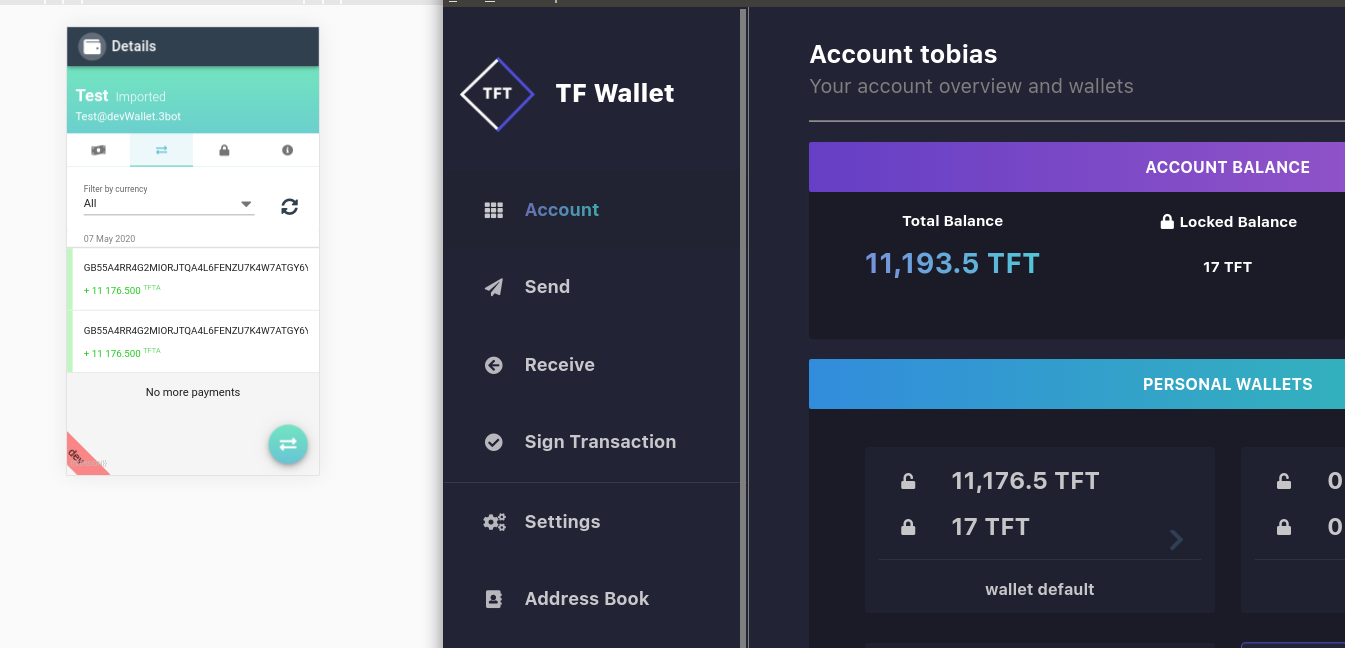The height and width of the screenshot is (648, 1345).
Task: Select the Account grid icon
Action: pyautogui.click(x=493, y=209)
